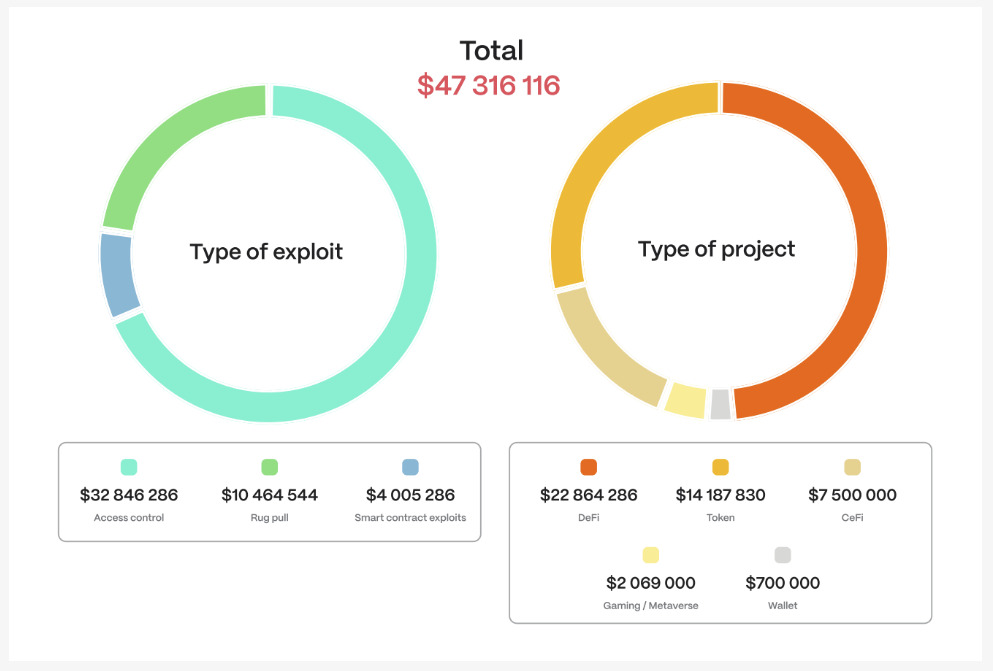
Task: Click the $2 069 000 Gaming value label
Action: click(651, 582)
